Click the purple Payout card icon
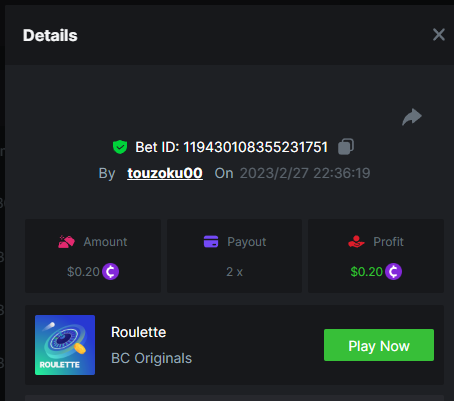 coord(211,242)
